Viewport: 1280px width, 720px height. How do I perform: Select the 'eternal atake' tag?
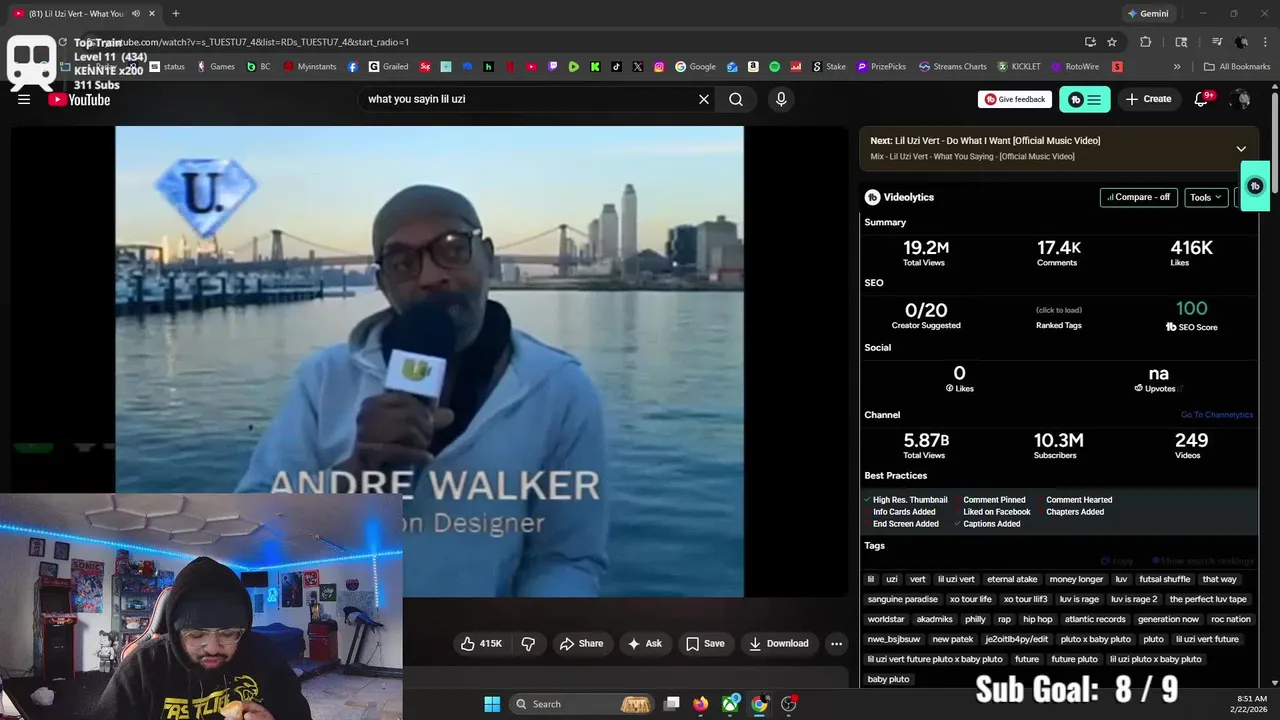pyautogui.click(x=1012, y=579)
